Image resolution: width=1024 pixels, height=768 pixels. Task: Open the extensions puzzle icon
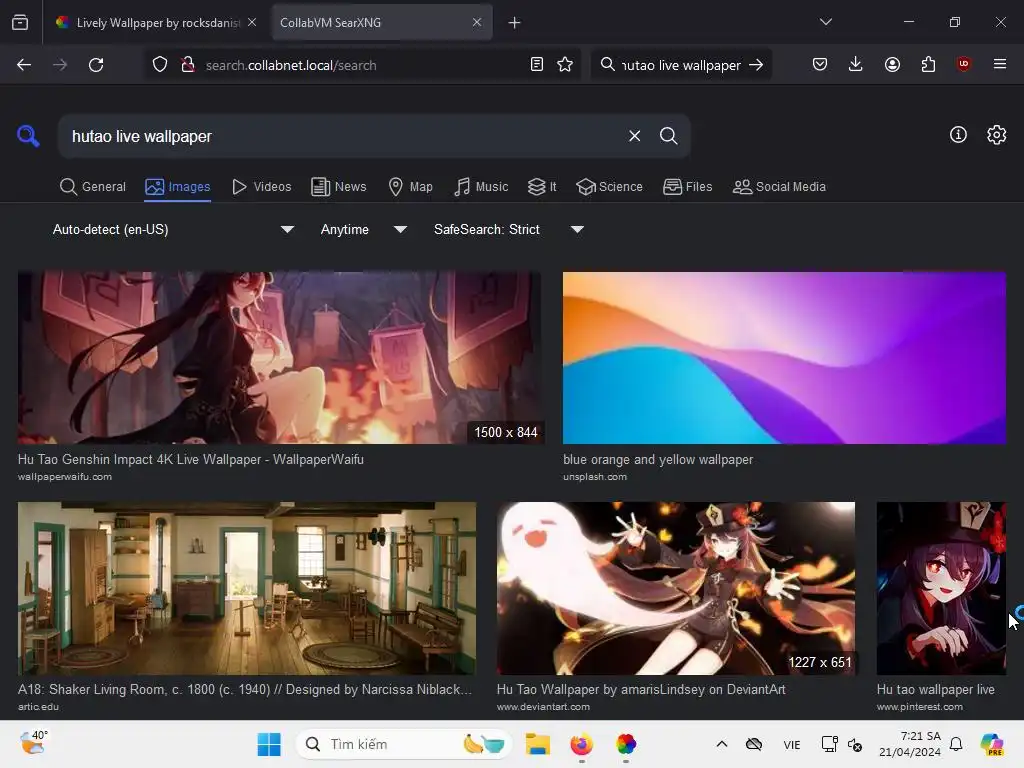(928, 64)
